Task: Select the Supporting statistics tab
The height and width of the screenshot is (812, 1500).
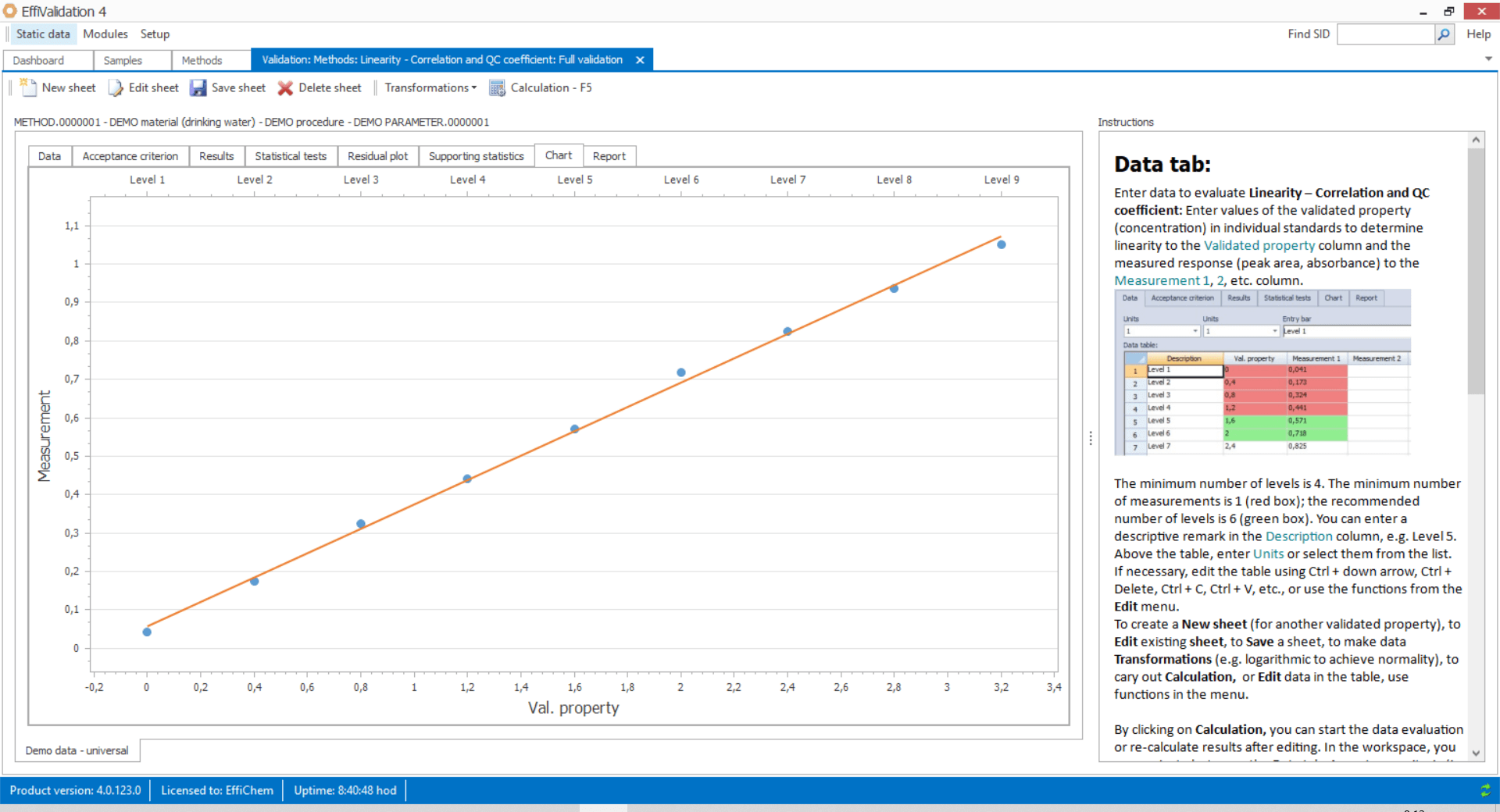Action: point(476,155)
